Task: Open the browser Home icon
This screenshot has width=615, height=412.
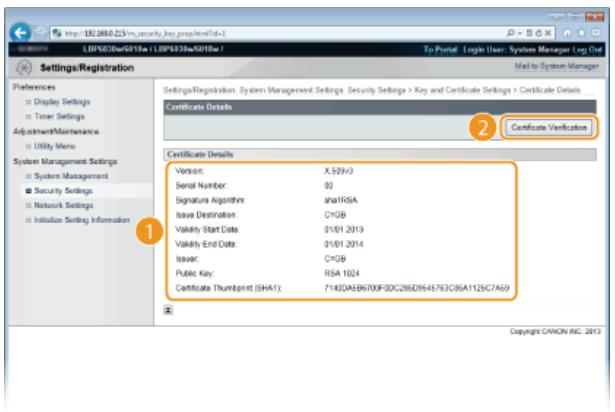Action: pyautogui.click(x=567, y=33)
